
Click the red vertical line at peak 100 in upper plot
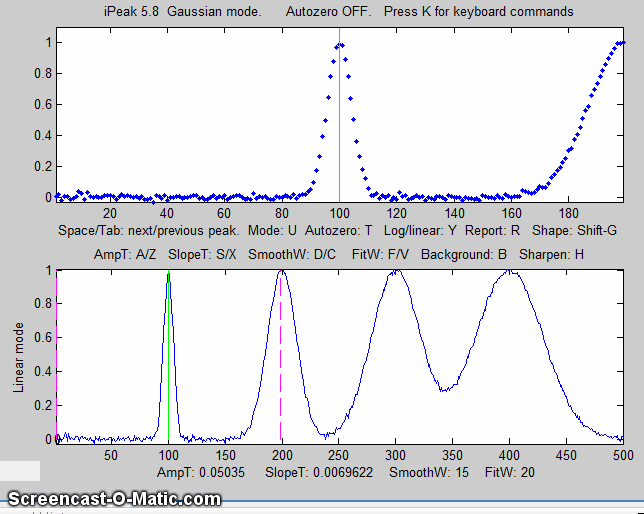[x=339, y=120]
